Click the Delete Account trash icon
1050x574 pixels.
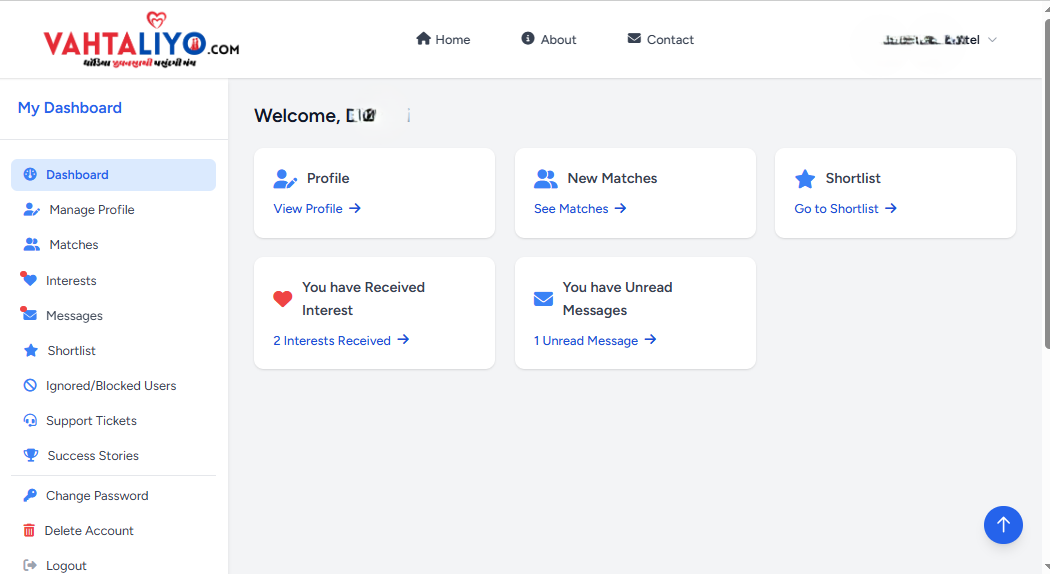(x=29, y=530)
